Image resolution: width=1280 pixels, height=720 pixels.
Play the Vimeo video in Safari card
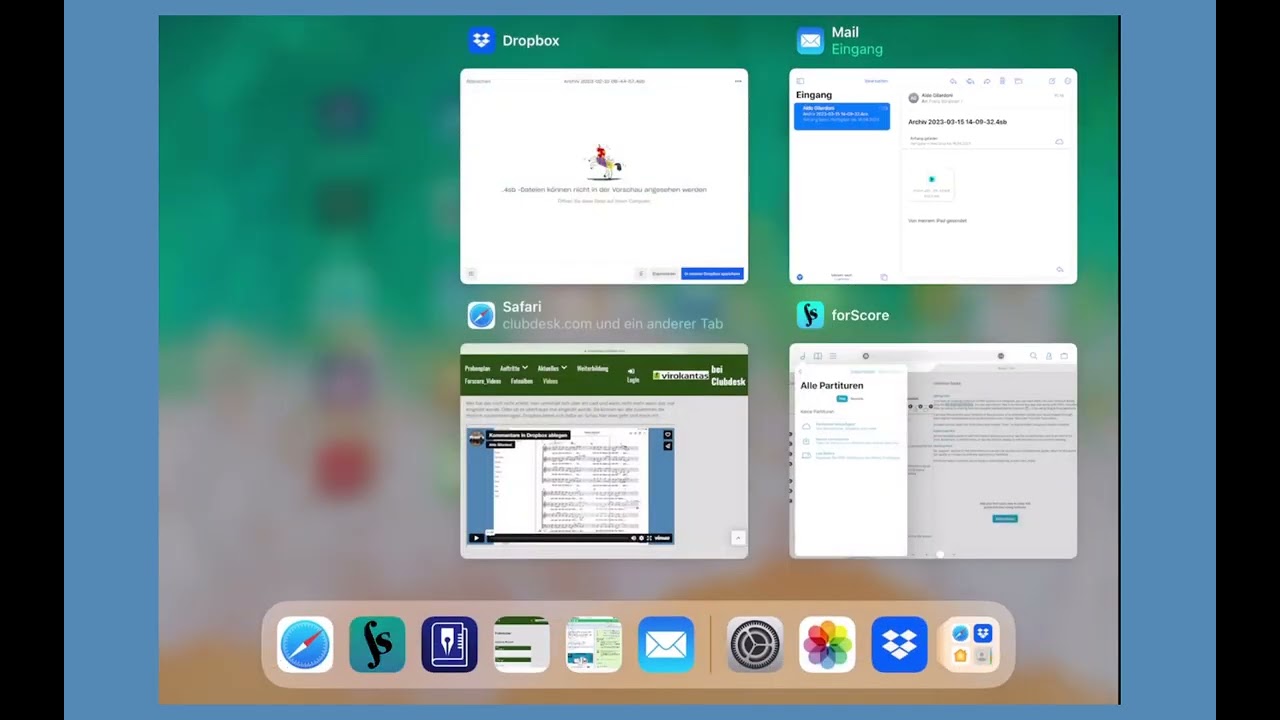pos(476,538)
